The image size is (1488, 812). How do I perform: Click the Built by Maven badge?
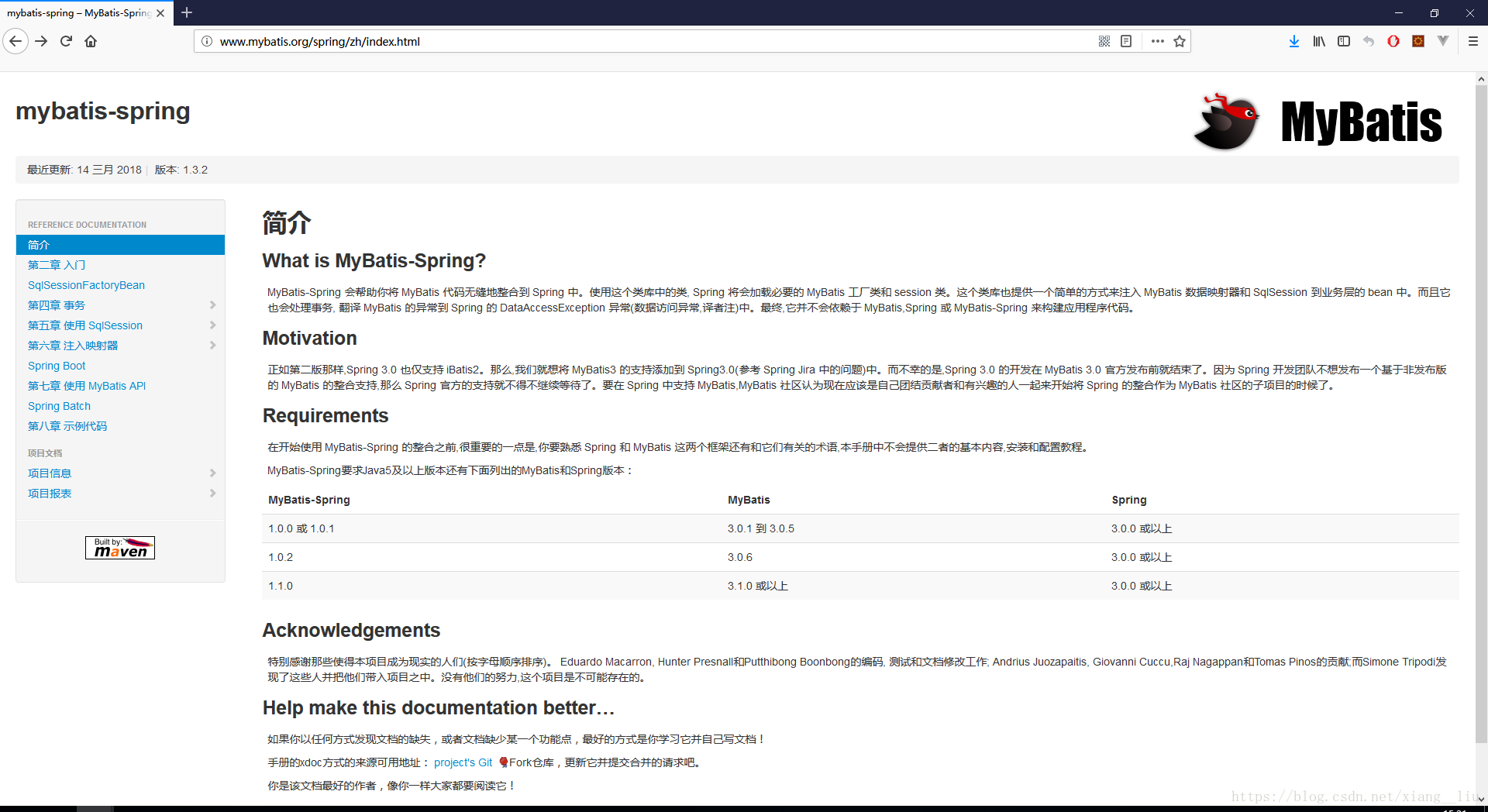point(120,548)
